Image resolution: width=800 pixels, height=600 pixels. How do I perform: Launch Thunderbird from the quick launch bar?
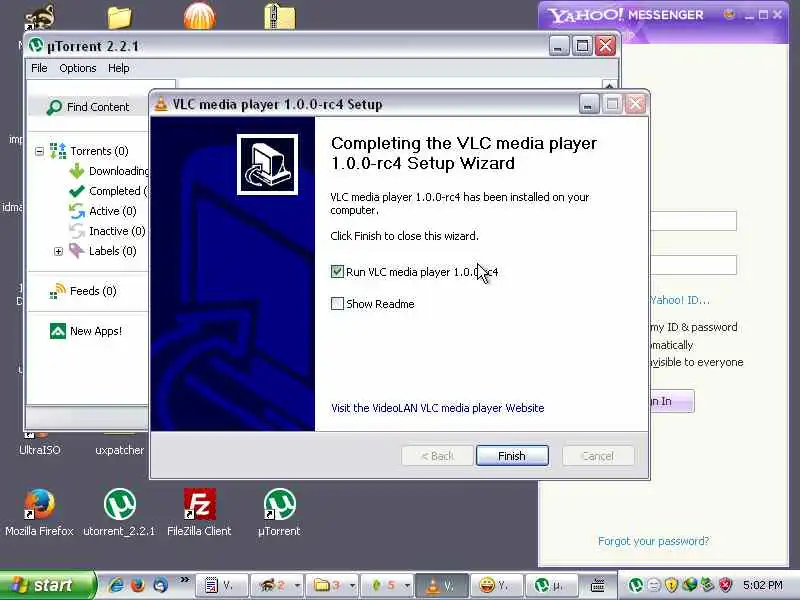point(160,585)
